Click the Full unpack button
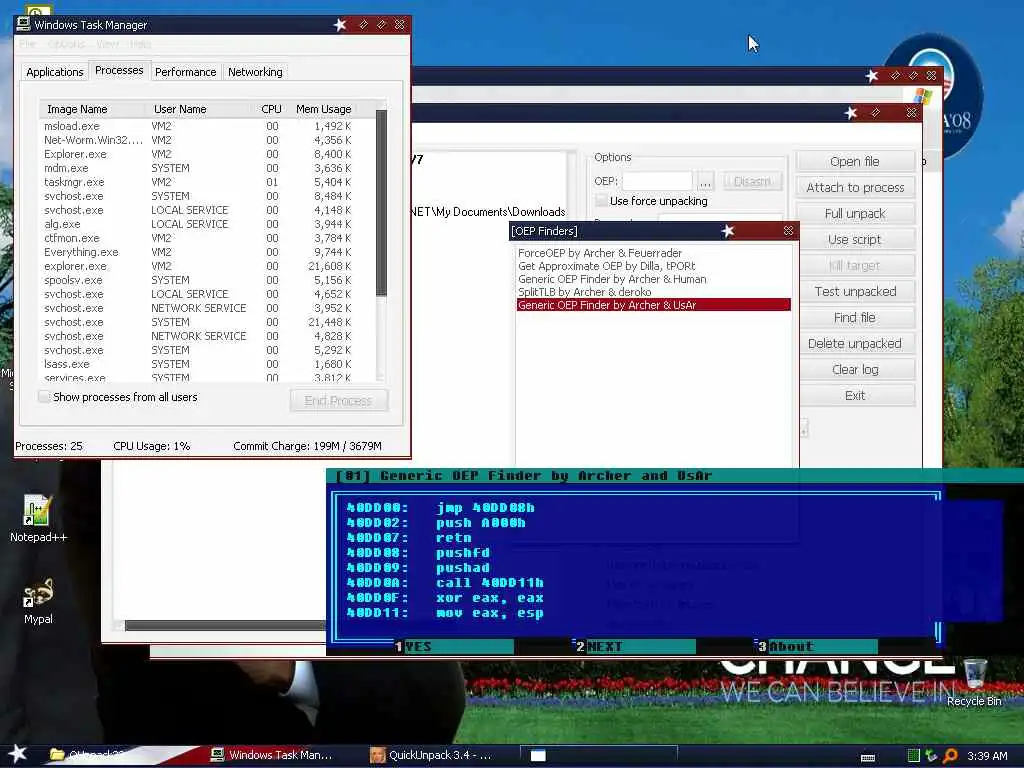The height and width of the screenshot is (768, 1024). (855, 214)
